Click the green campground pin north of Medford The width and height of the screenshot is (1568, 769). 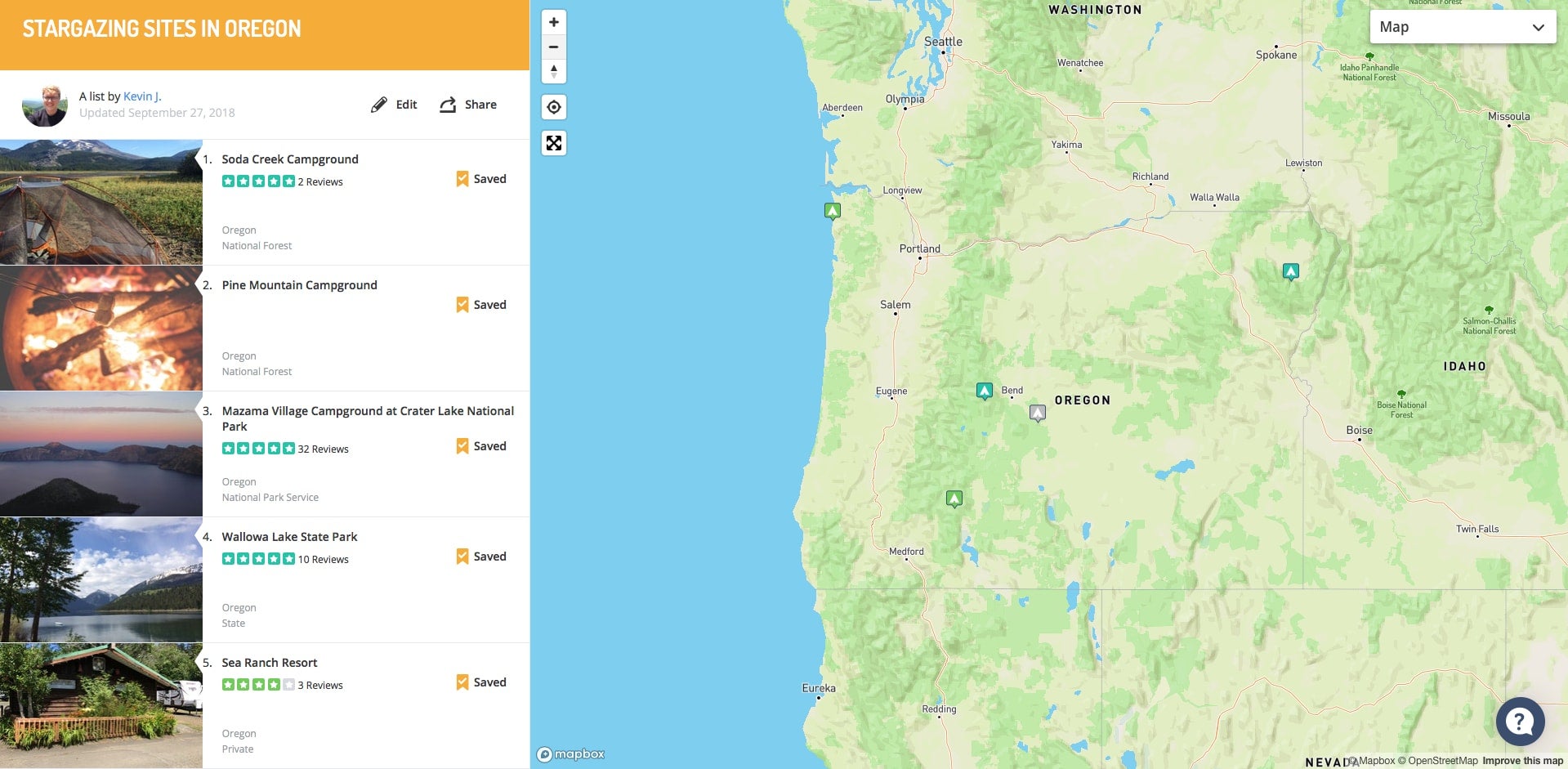(954, 499)
